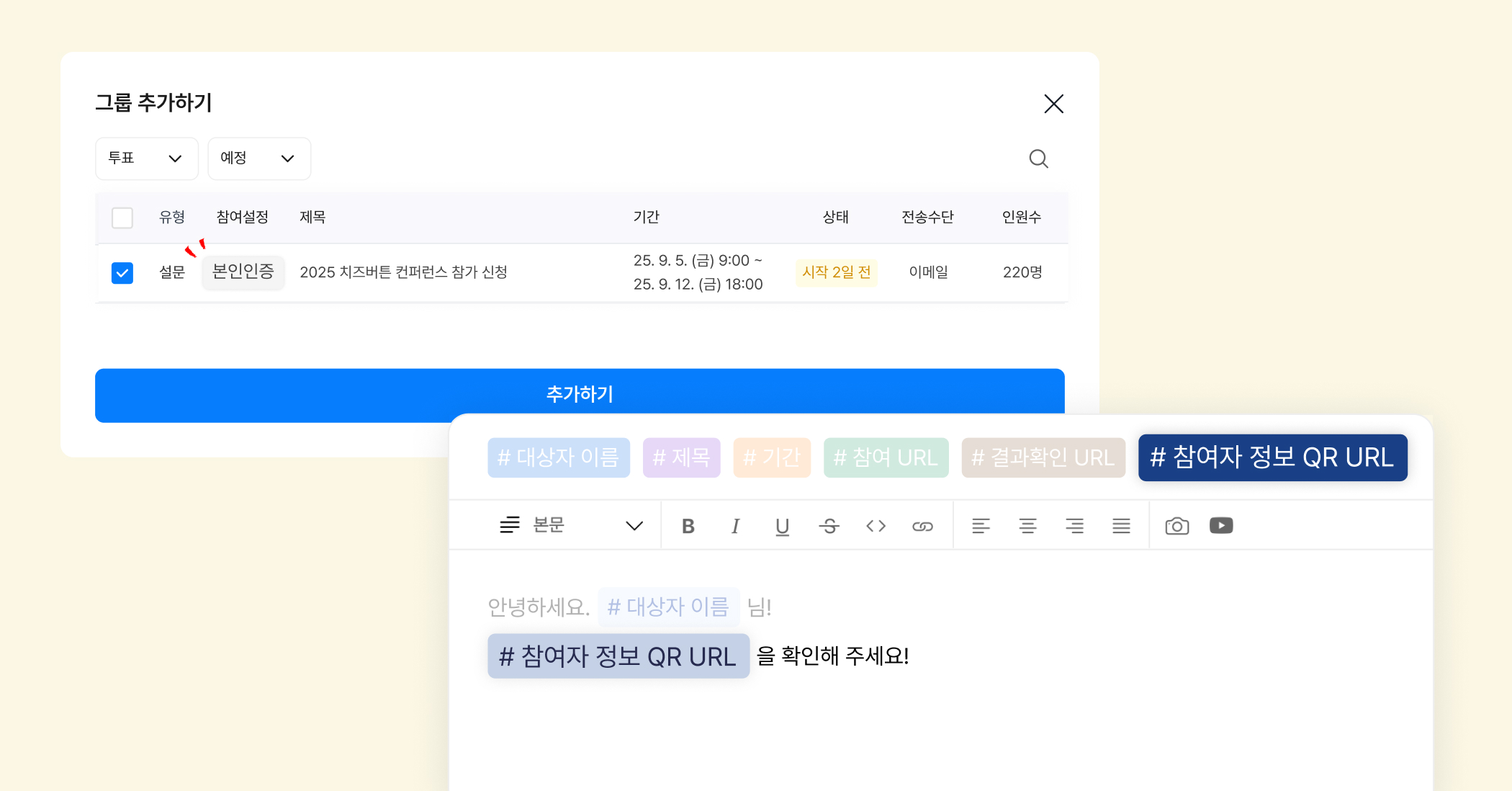The width and height of the screenshot is (1512, 791).
Task: Insert code block with brackets icon
Action: click(x=876, y=527)
